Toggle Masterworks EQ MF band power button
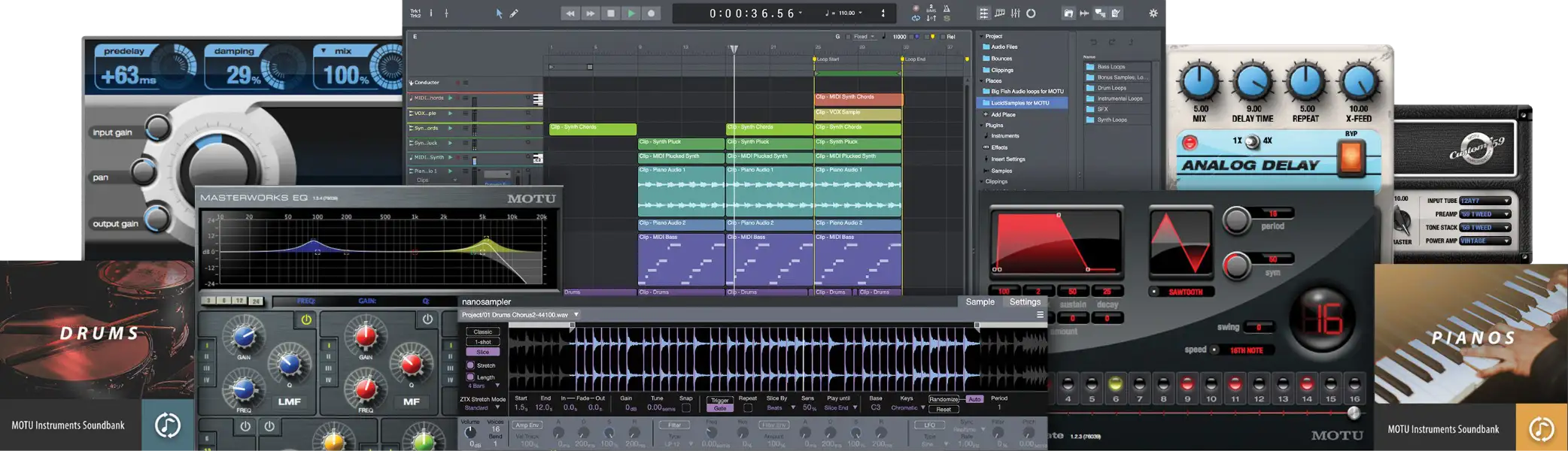The image size is (1568, 451). 427,319
